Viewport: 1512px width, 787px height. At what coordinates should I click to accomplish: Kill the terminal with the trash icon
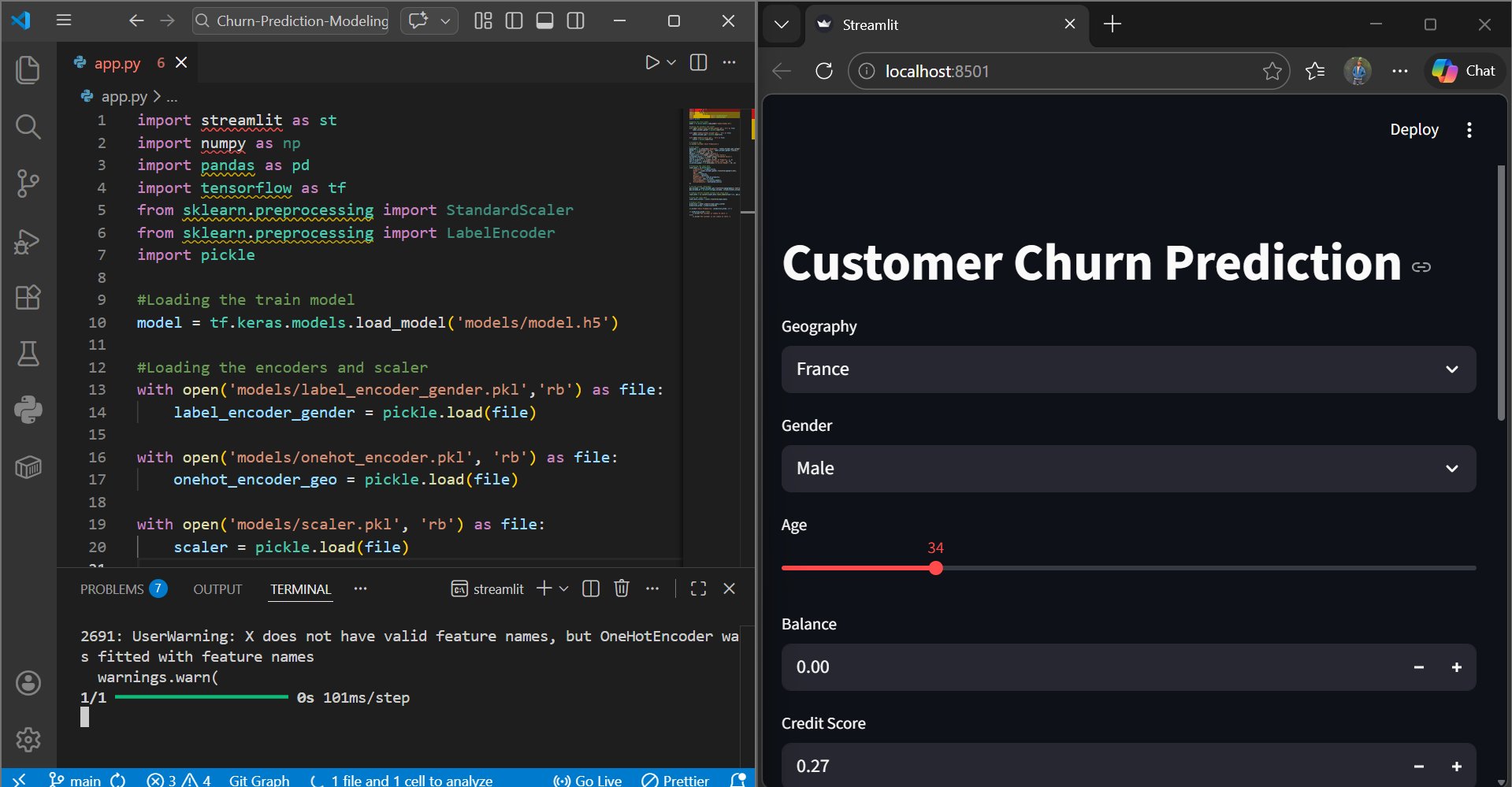pos(622,588)
